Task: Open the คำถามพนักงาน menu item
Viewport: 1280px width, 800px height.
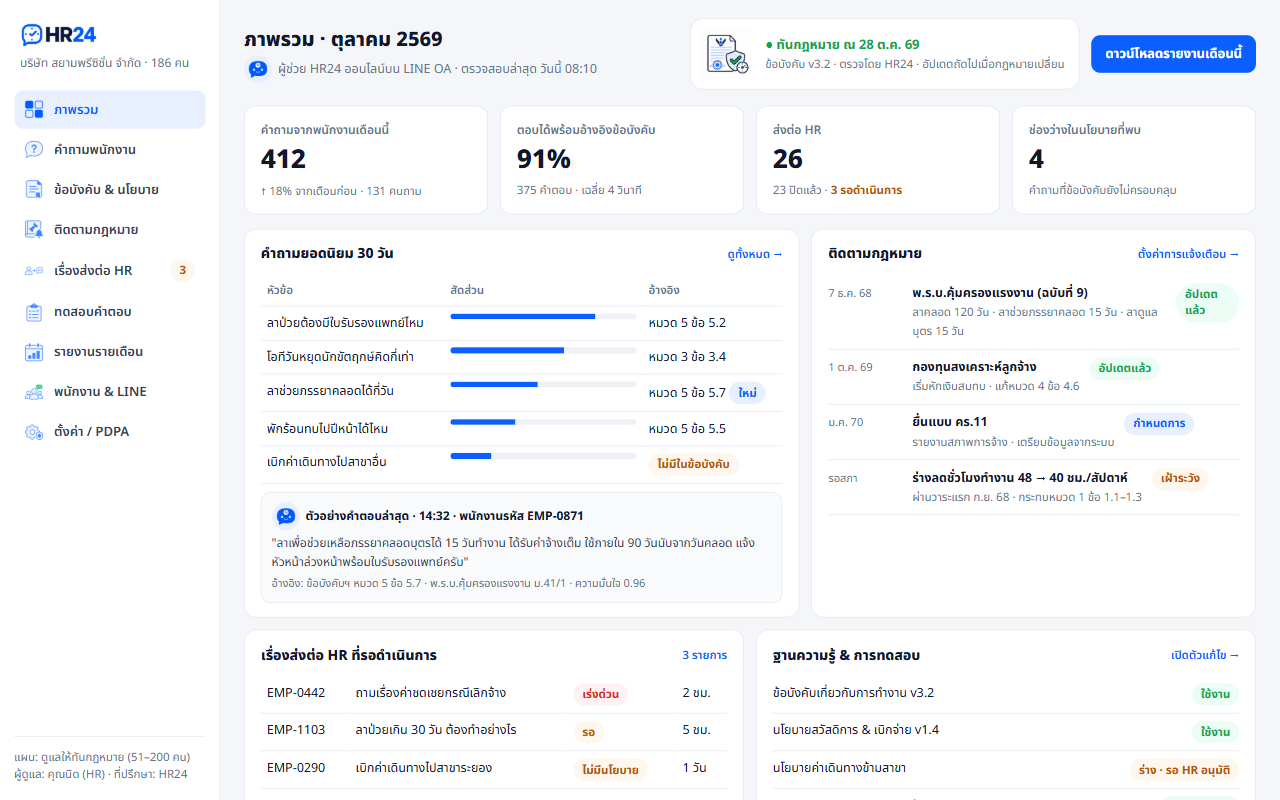Action: pyautogui.click(x=110, y=149)
